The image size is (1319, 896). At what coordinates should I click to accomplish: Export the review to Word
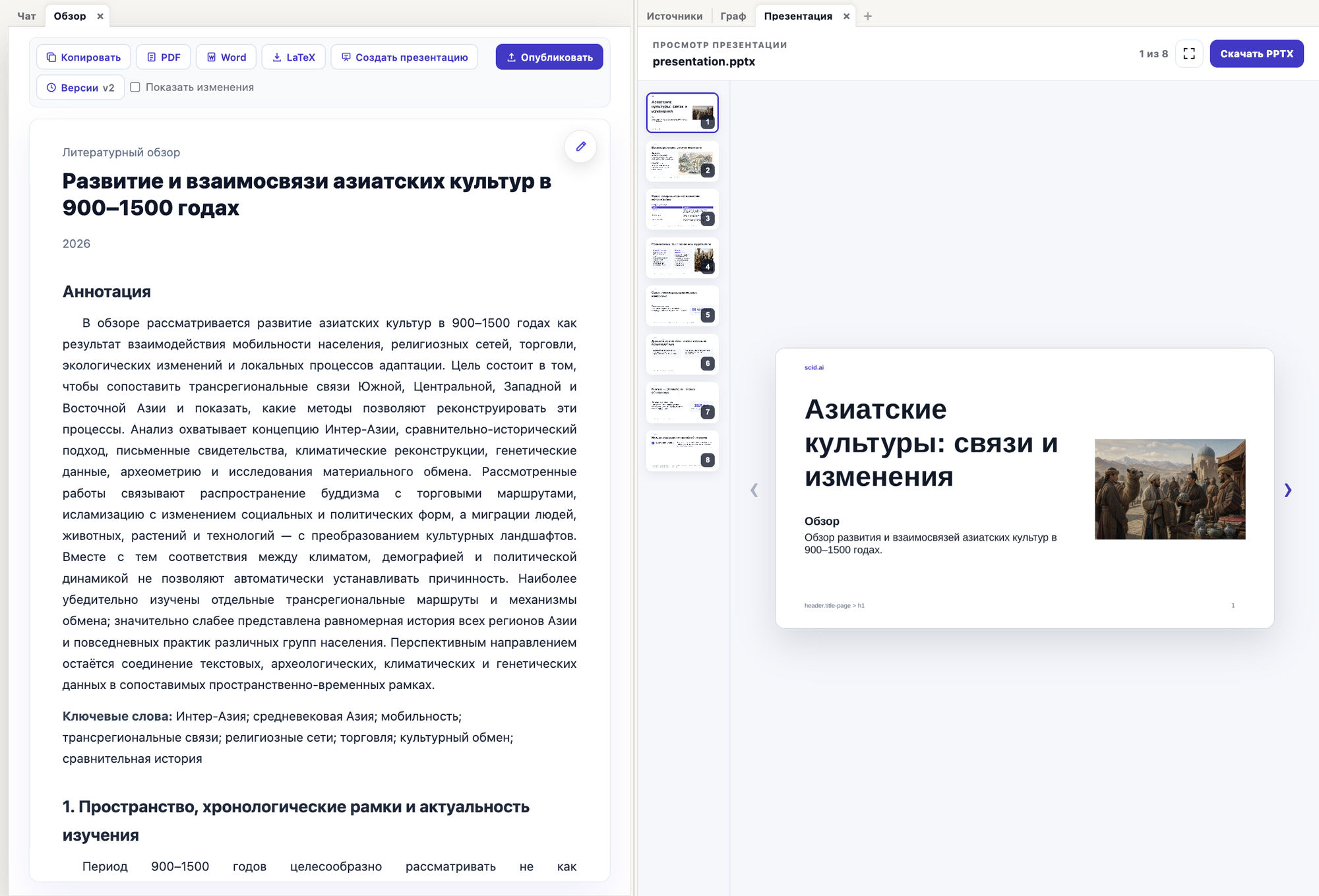coord(226,57)
